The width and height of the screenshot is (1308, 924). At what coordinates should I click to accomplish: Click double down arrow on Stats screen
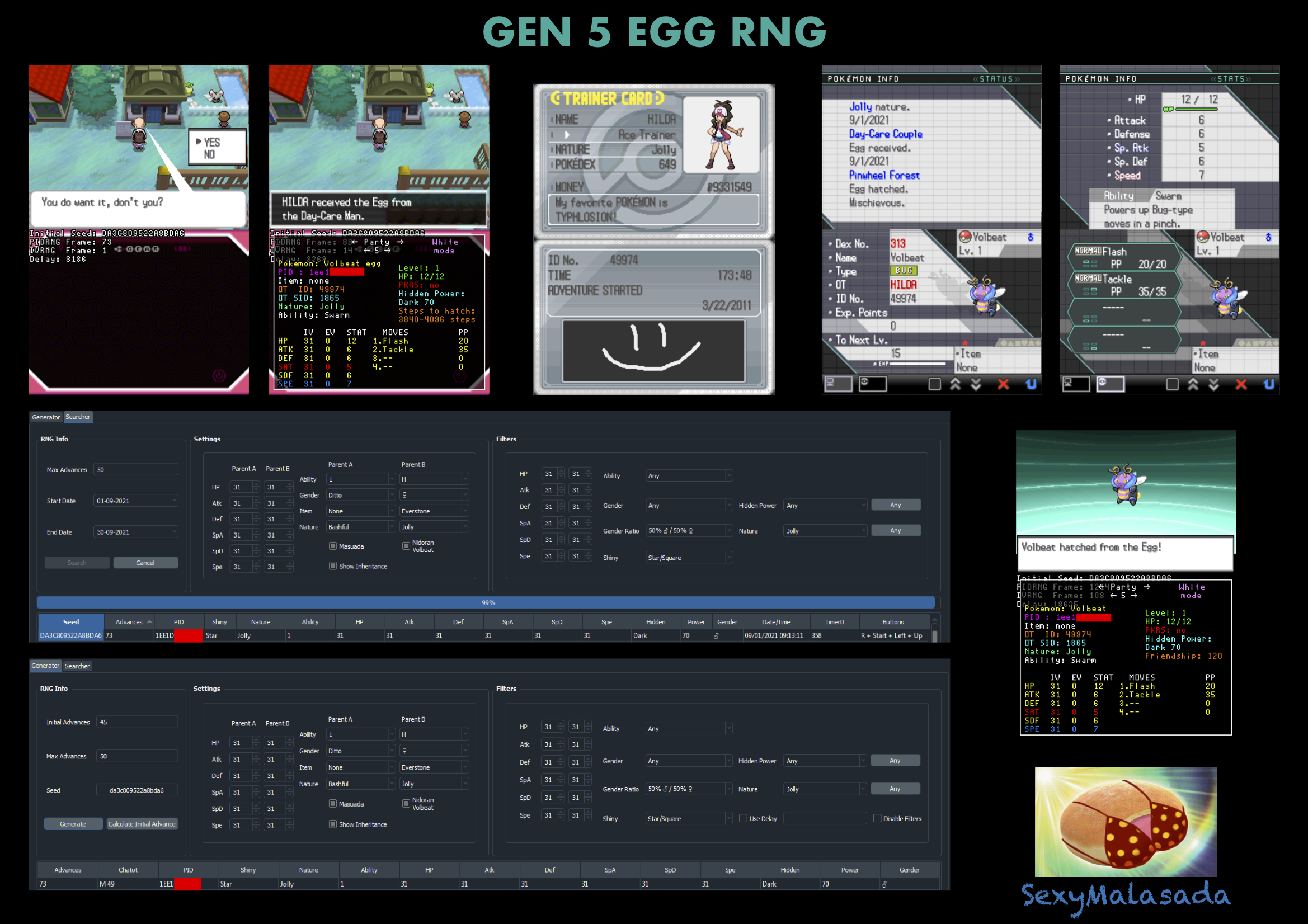pos(1214,384)
